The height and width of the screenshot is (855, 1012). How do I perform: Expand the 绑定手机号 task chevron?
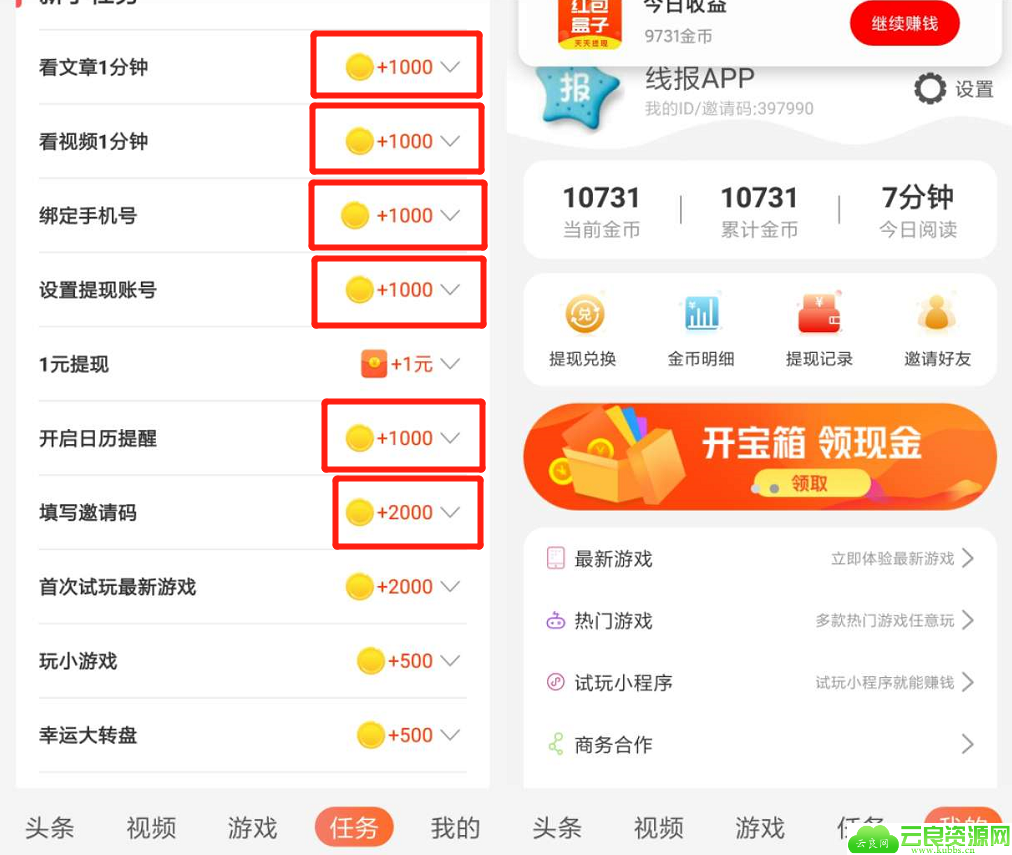pyautogui.click(x=450, y=215)
